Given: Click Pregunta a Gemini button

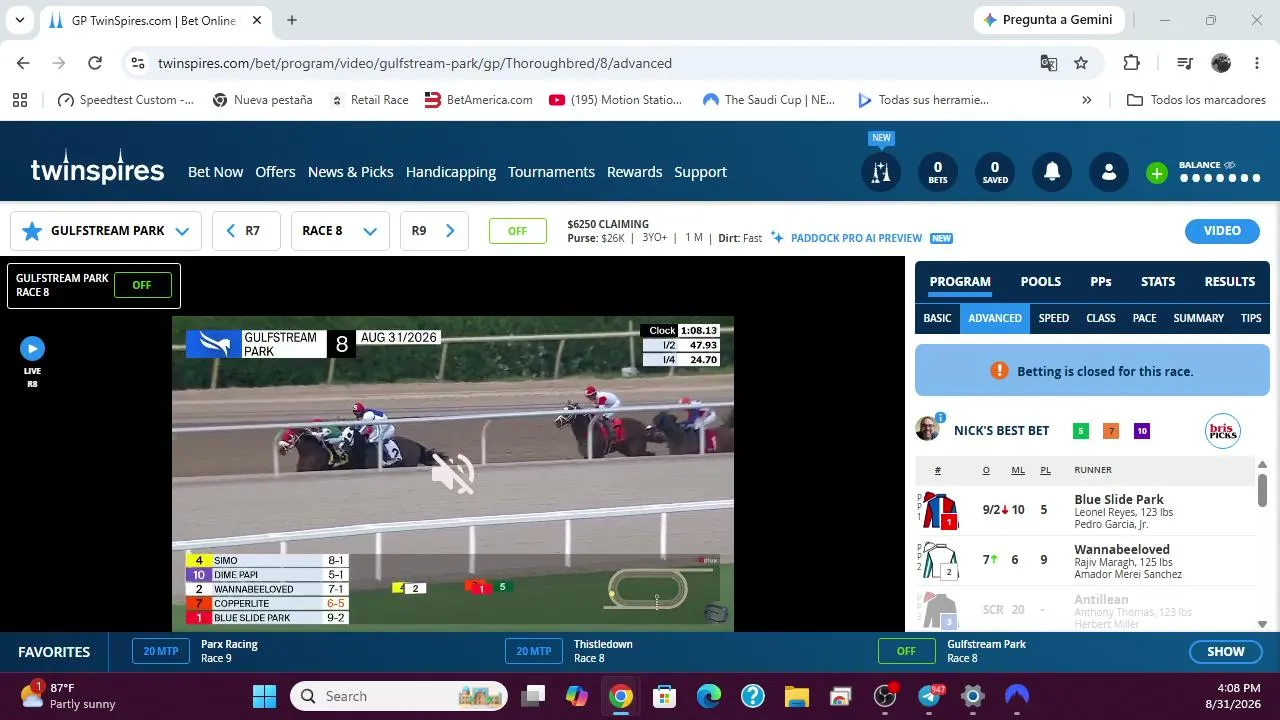Looking at the screenshot, I should tap(1049, 20).
